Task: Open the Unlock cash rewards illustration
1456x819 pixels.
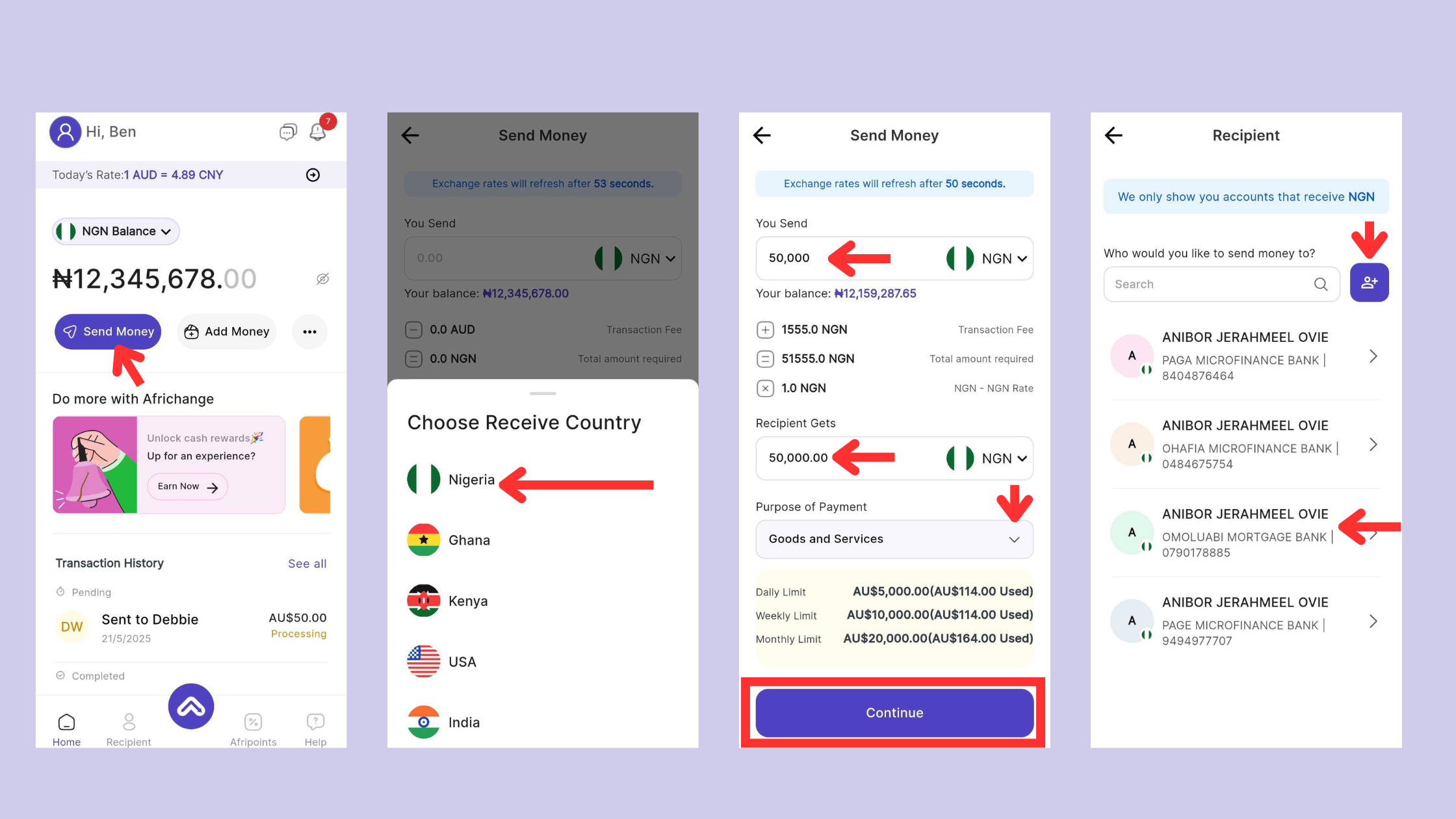Action: pos(95,465)
